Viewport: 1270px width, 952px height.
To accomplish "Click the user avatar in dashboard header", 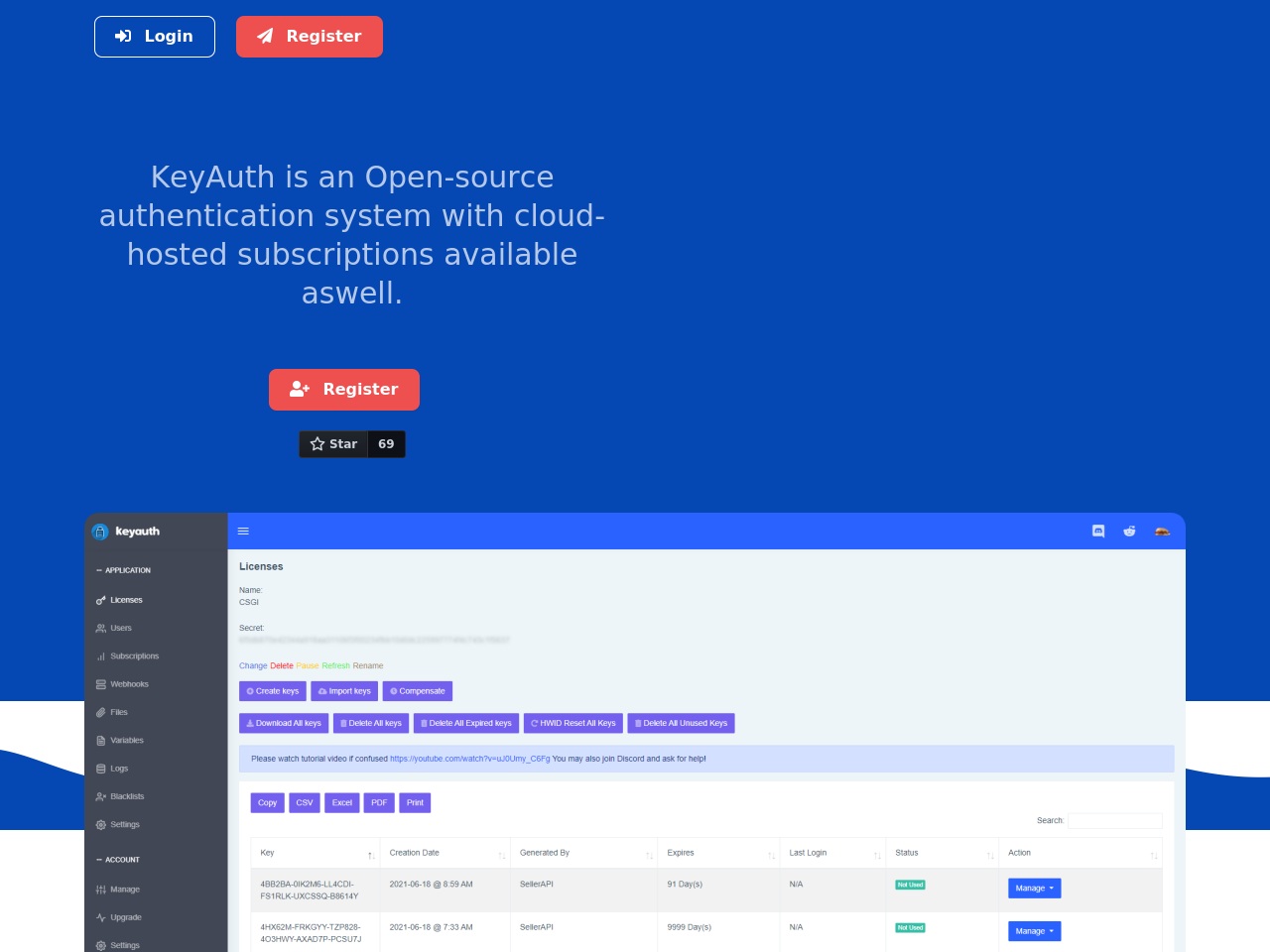I will click(1162, 532).
